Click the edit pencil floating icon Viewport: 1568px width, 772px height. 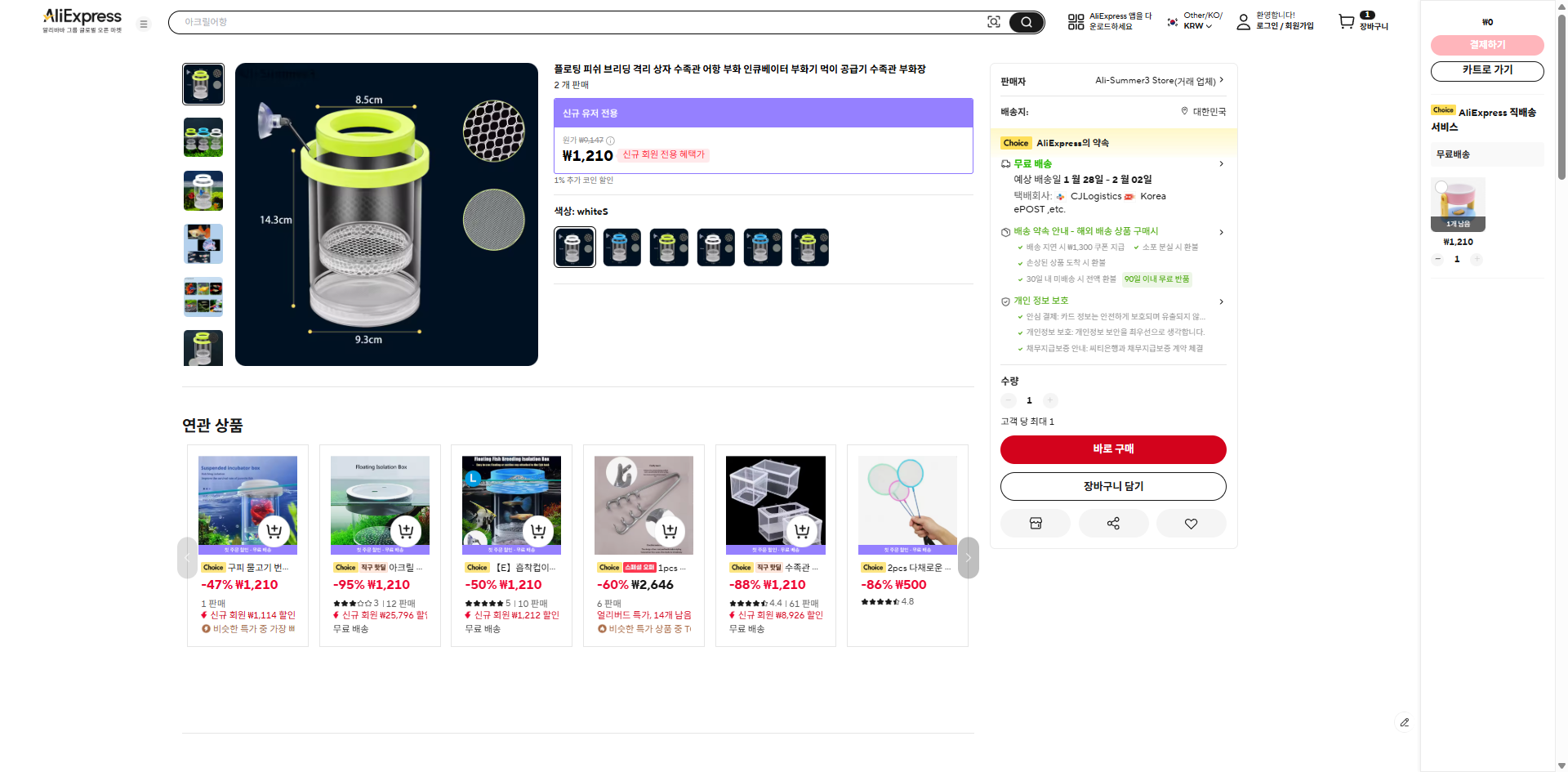tap(1404, 722)
